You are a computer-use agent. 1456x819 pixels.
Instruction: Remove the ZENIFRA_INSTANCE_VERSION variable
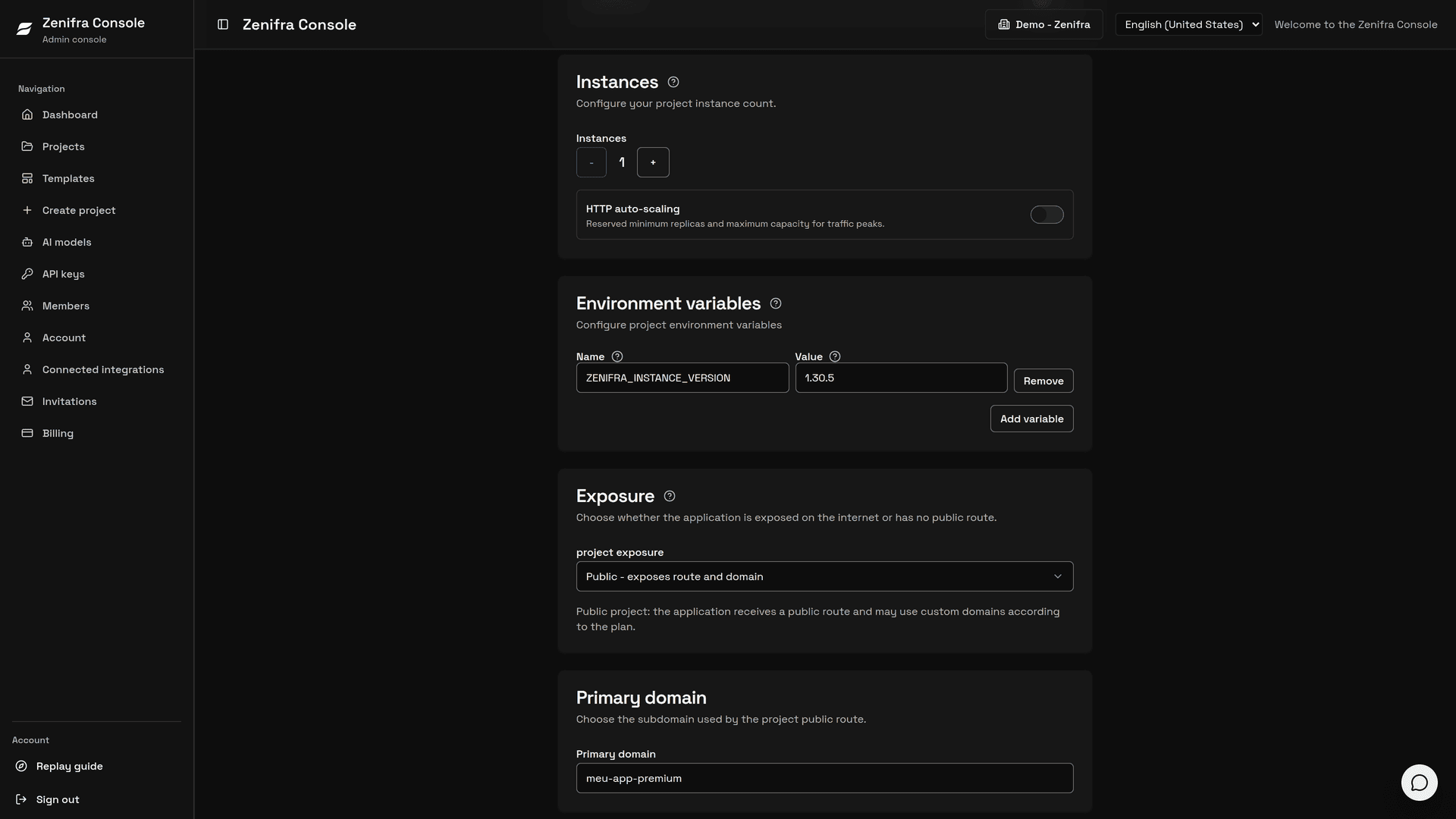tap(1043, 381)
